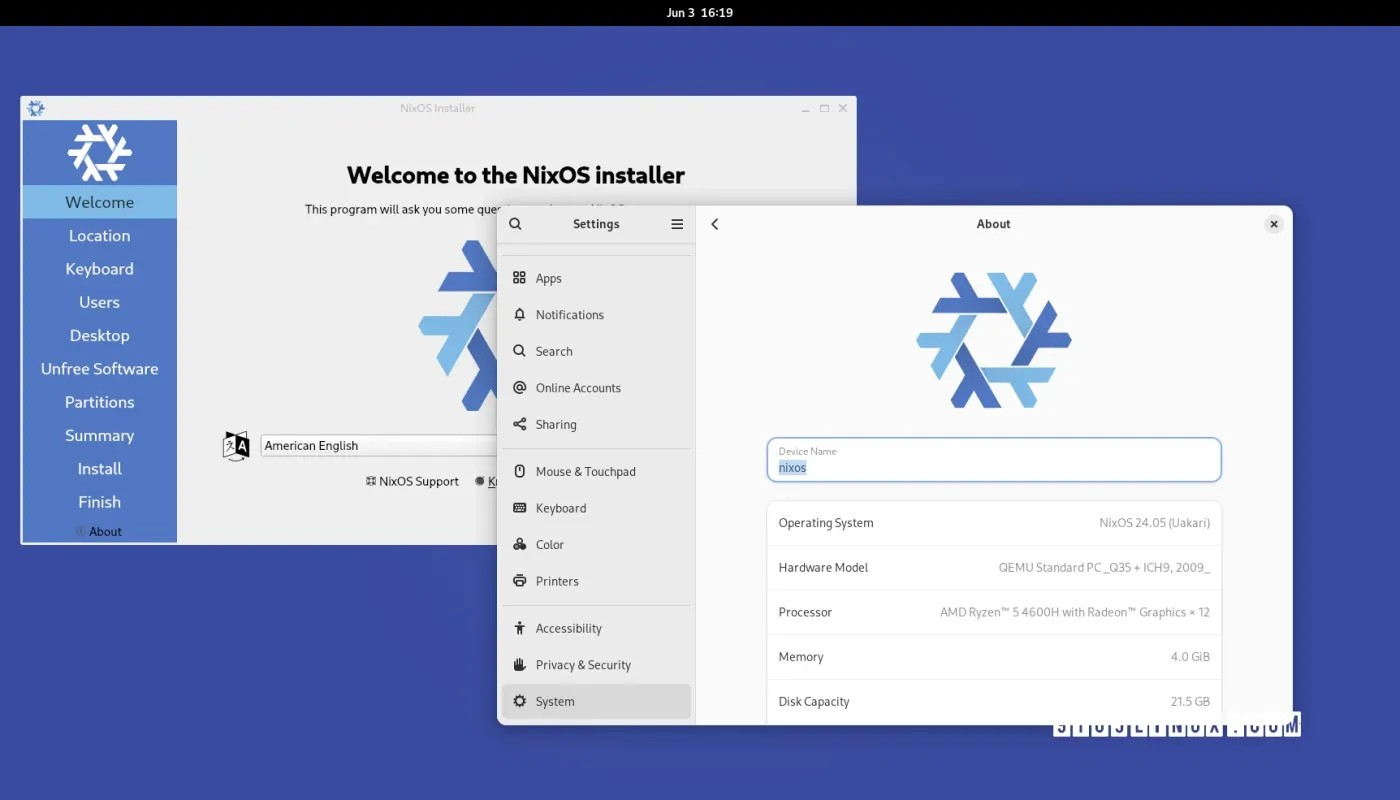Click the Apps grid icon in Settings
The image size is (1400, 800).
[x=519, y=278]
